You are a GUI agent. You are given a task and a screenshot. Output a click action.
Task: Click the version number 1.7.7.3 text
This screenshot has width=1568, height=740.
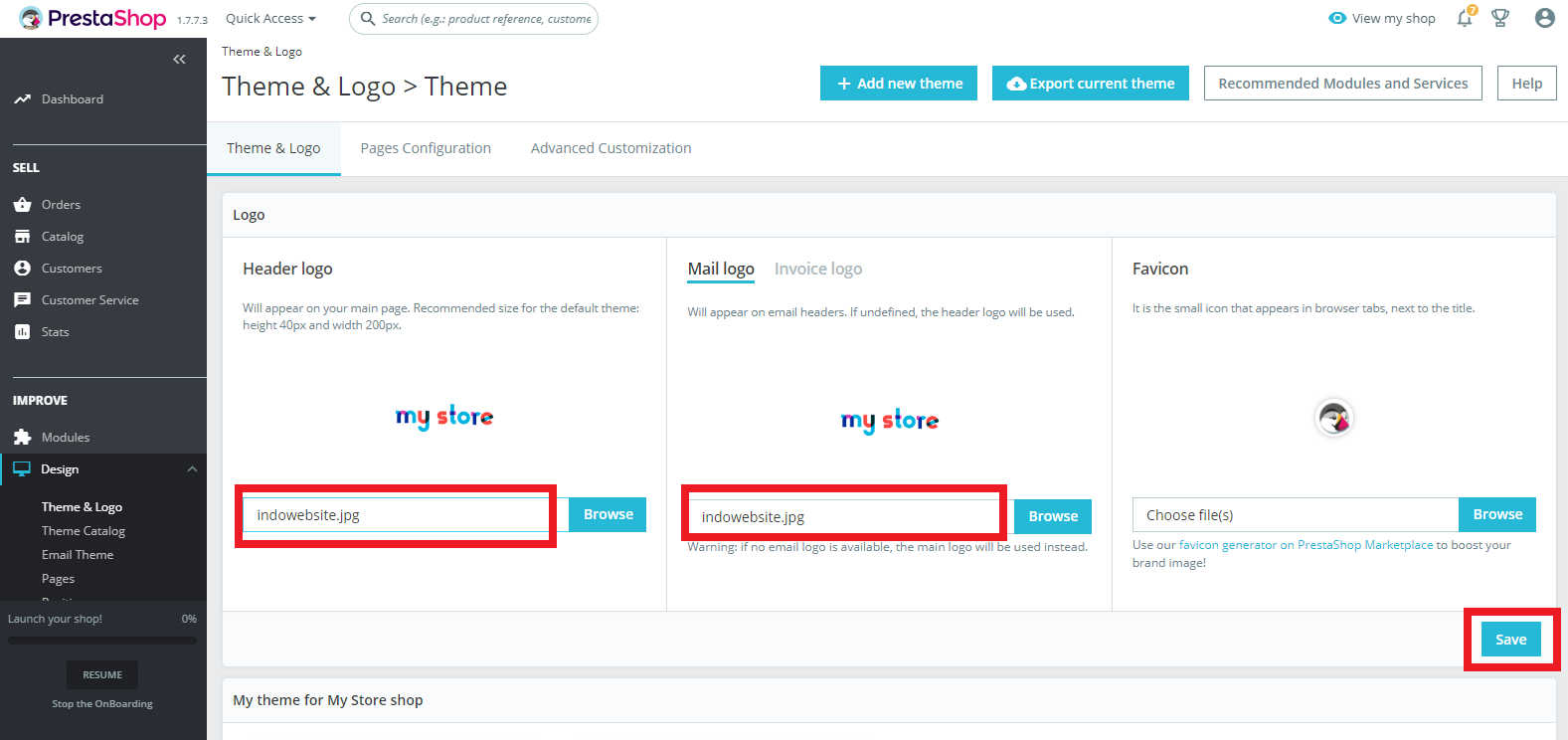[x=192, y=21]
